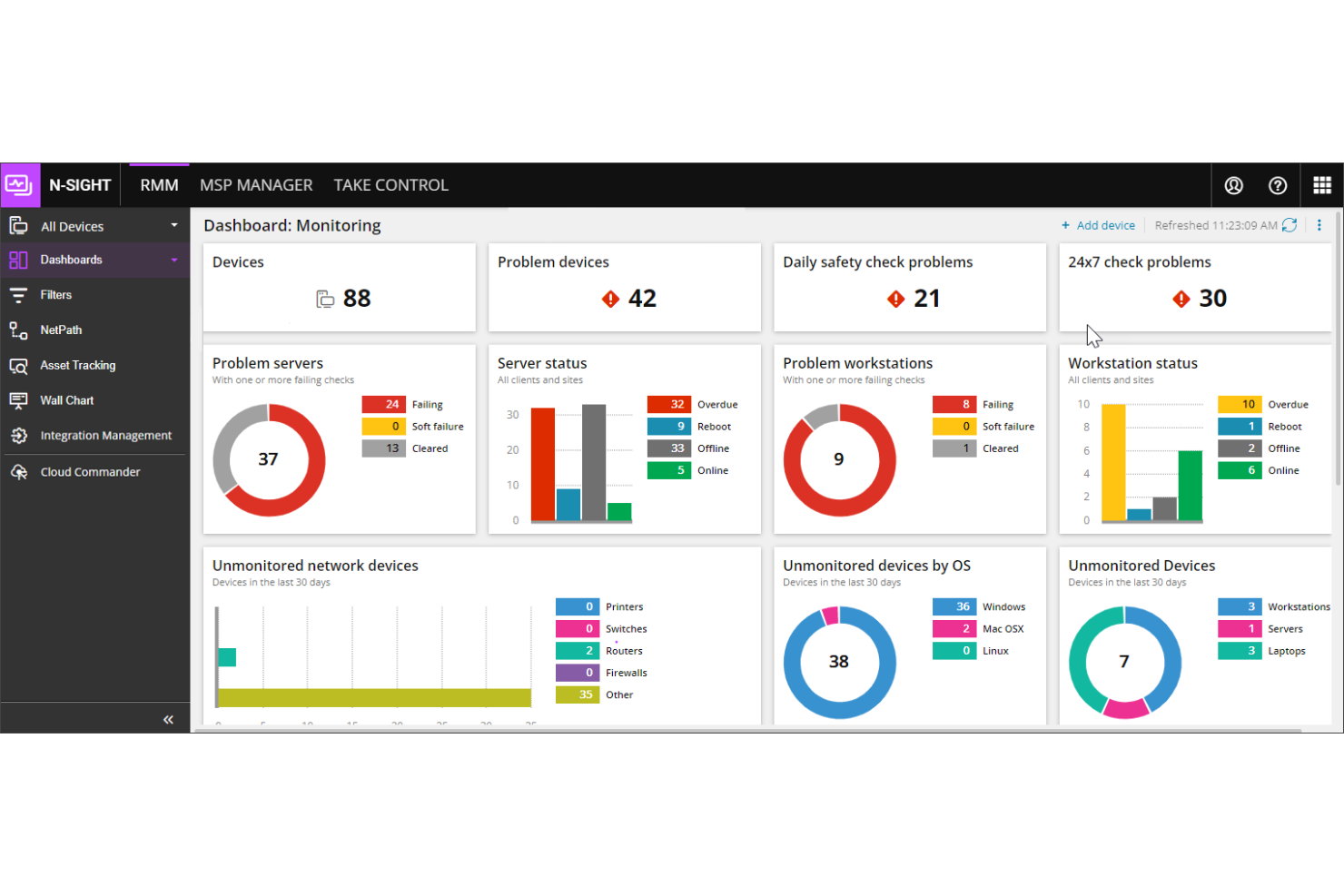This screenshot has width=1344, height=896.
Task: Refresh the dashboard with the refresh icon
Action: (x=1290, y=225)
